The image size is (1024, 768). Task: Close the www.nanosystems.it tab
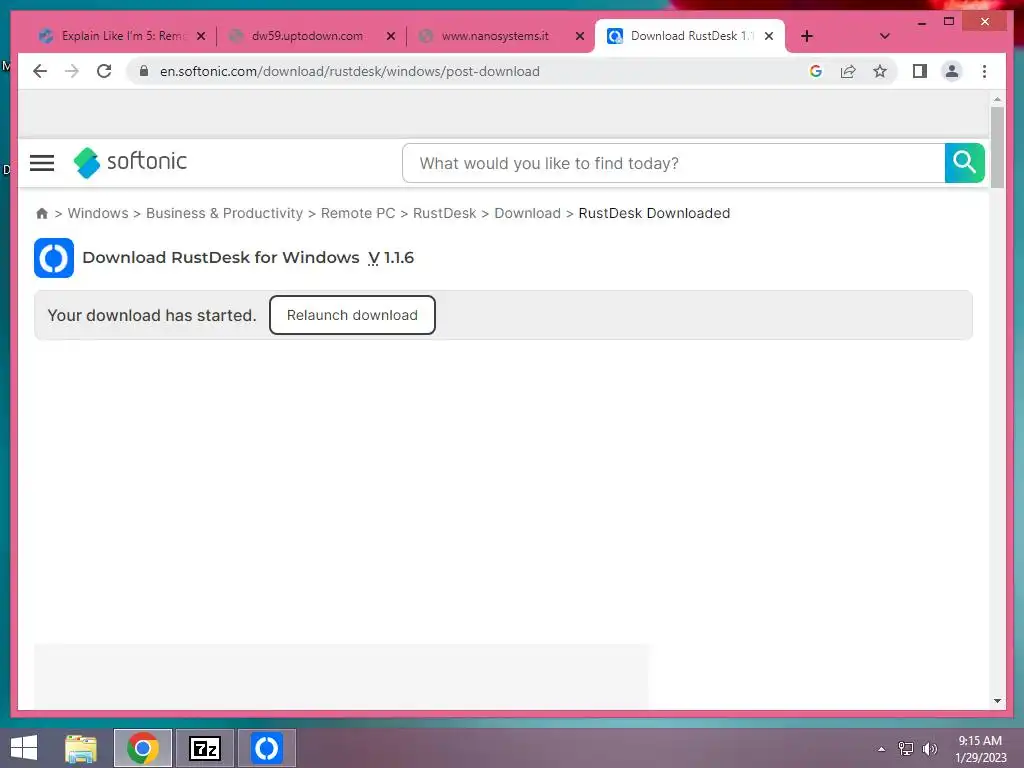(579, 36)
